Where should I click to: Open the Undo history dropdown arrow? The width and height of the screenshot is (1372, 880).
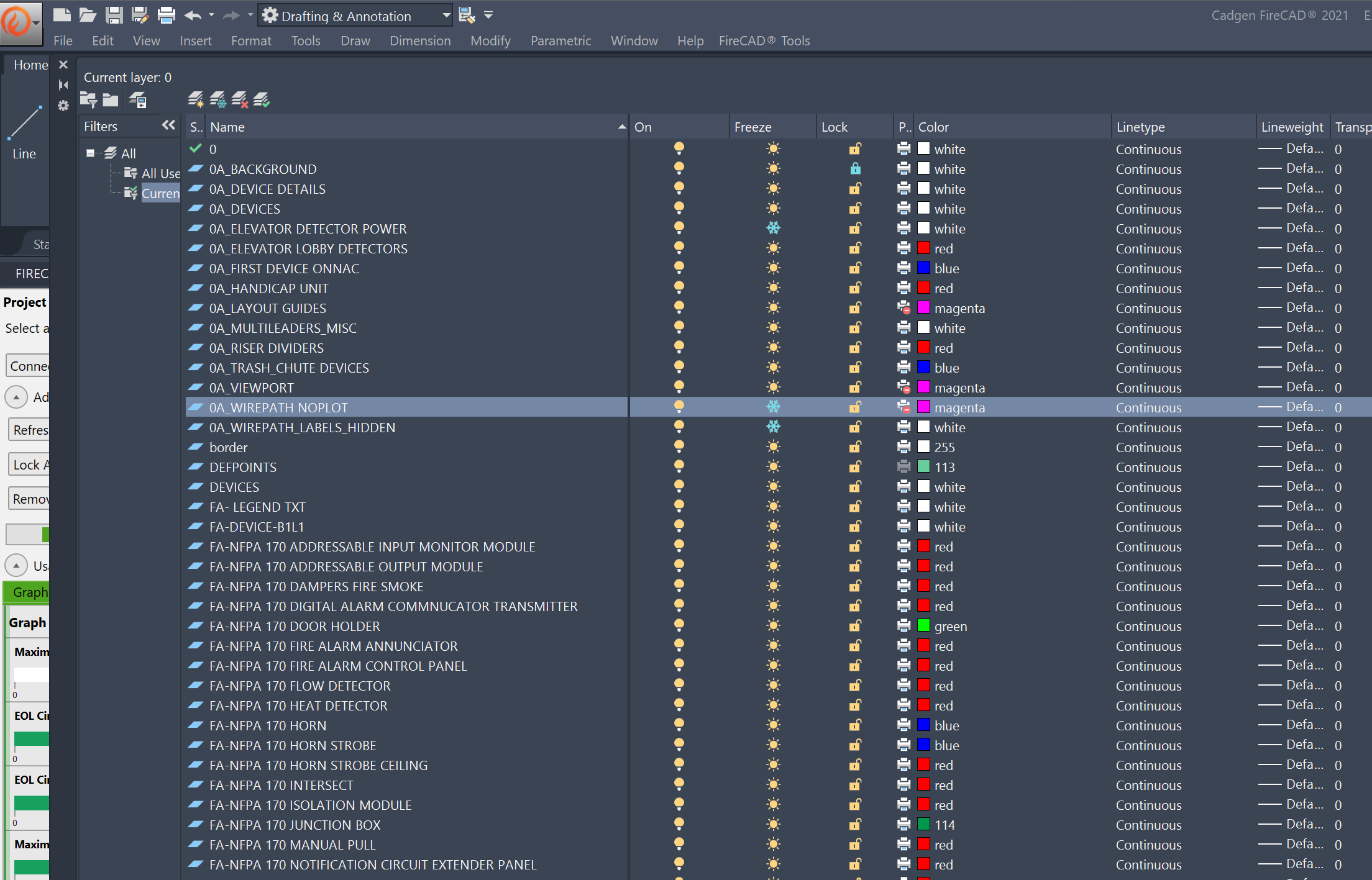click(211, 15)
